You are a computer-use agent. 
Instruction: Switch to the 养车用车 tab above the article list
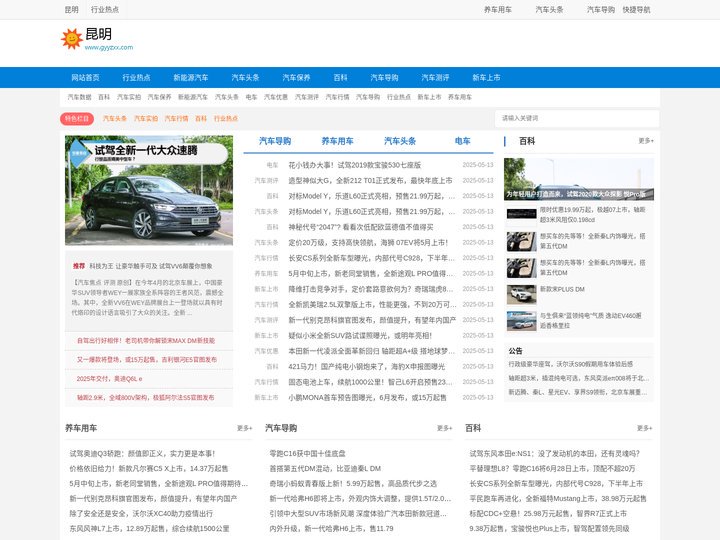pyautogui.click(x=337, y=141)
